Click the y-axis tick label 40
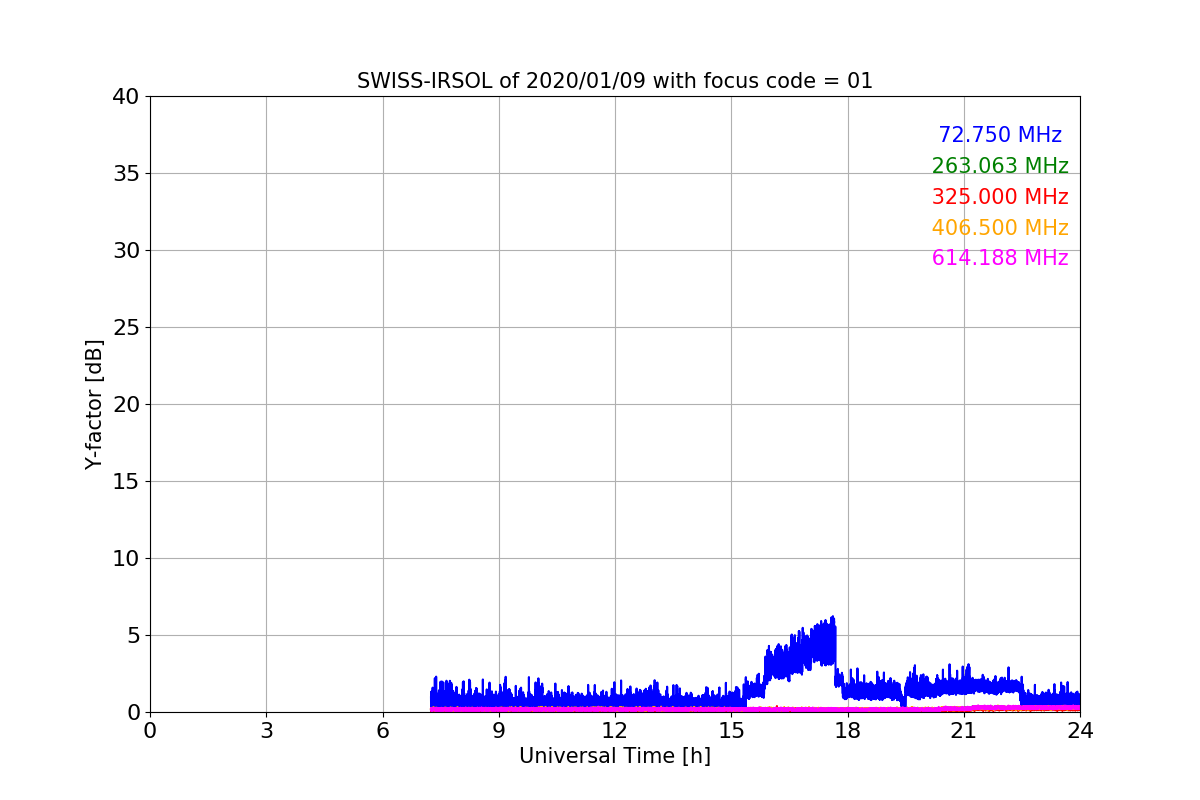This screenshot has width=1200, height=800. (x=126, y=97)
